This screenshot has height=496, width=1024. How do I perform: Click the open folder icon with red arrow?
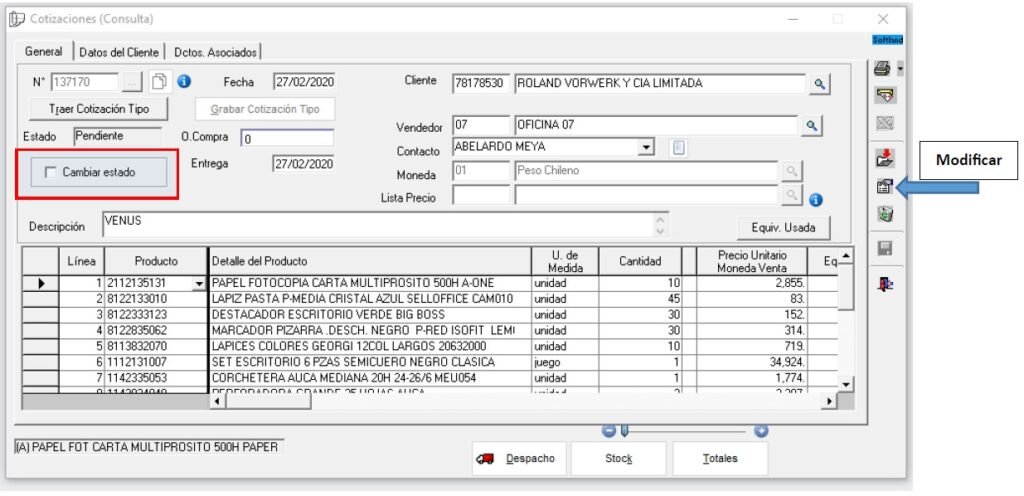[884, 157]
